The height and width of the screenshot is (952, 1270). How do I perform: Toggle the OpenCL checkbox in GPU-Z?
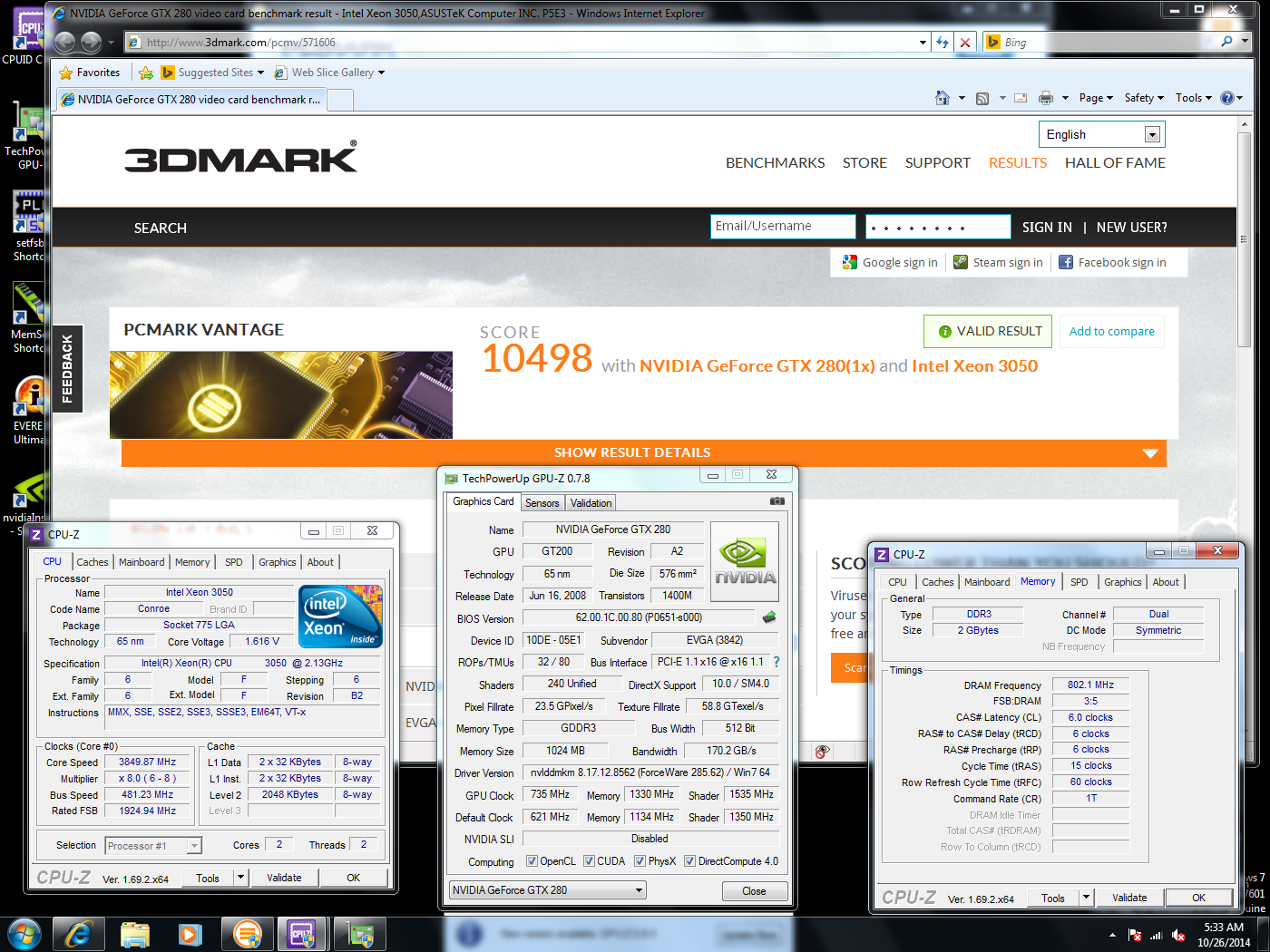coord(532,861)
